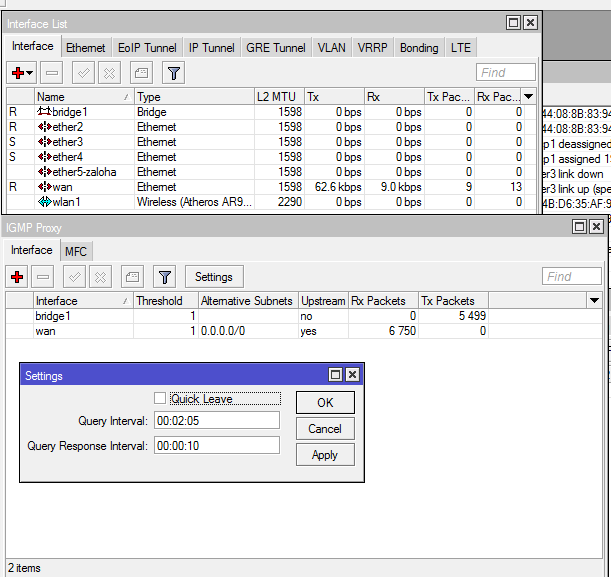The image size is (611, 577).
Task: Click Apply in Settings dialog
Action: (x=325, y=455)
